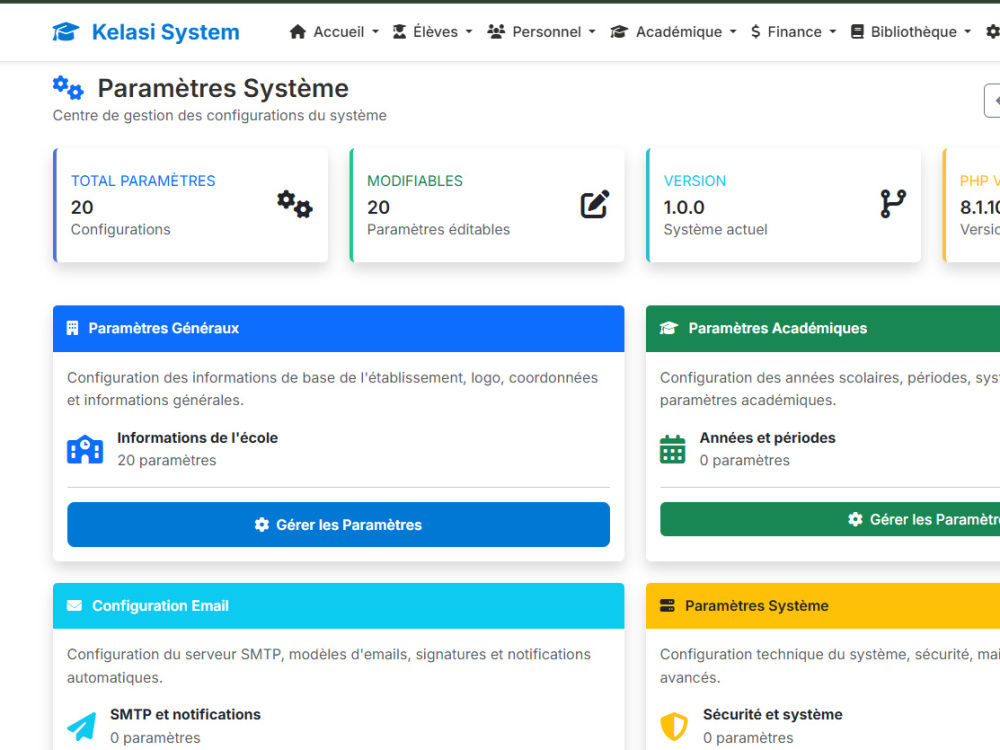This screenshot has height=750, width=1000.
Task: Click the branch icon in Version card
Action: 893,204
